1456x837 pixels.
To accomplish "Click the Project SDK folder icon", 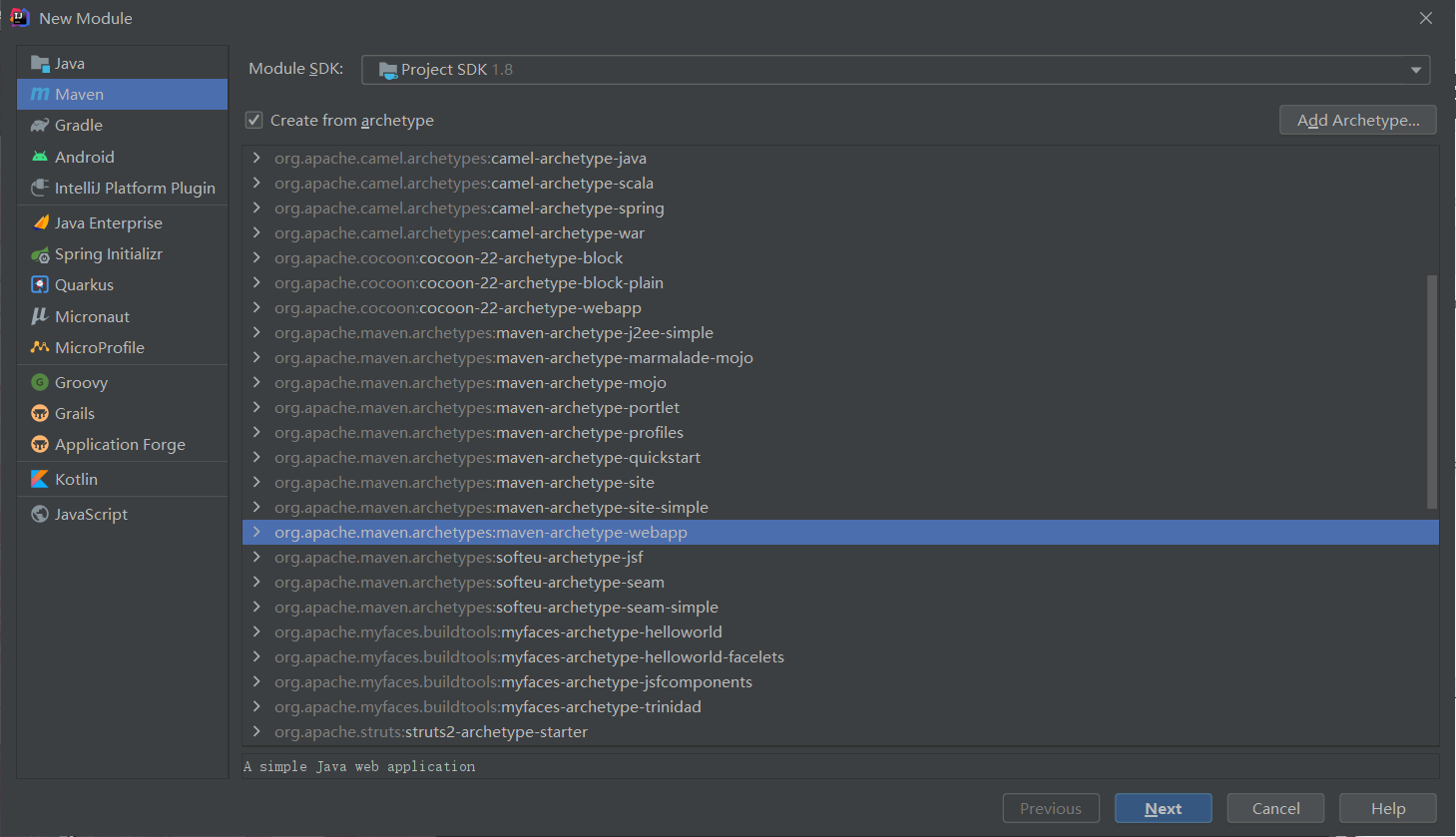I will pyautogui.click(x=388, y=70).
